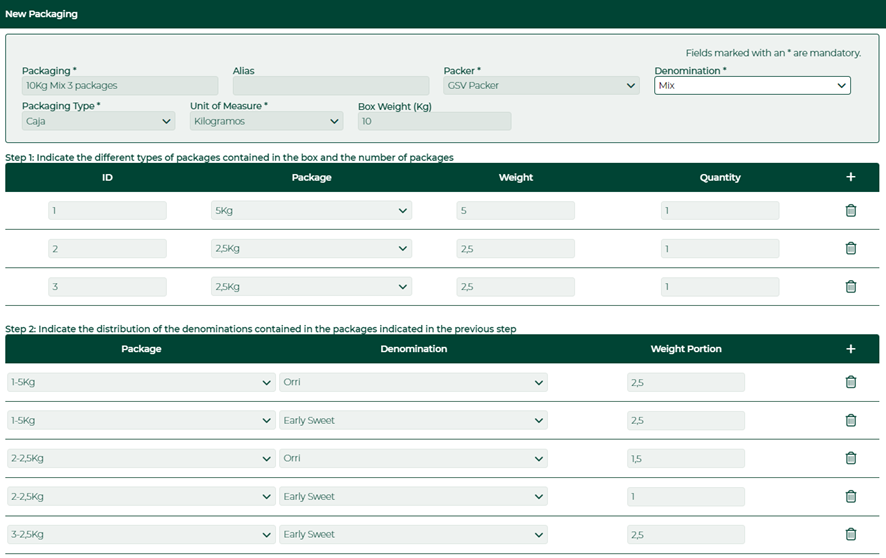Delete the 2-2,5Kg Early Sweet distribution row
Image resolution: width=886 pixels, height=558 pixels.
coord(850,496)
